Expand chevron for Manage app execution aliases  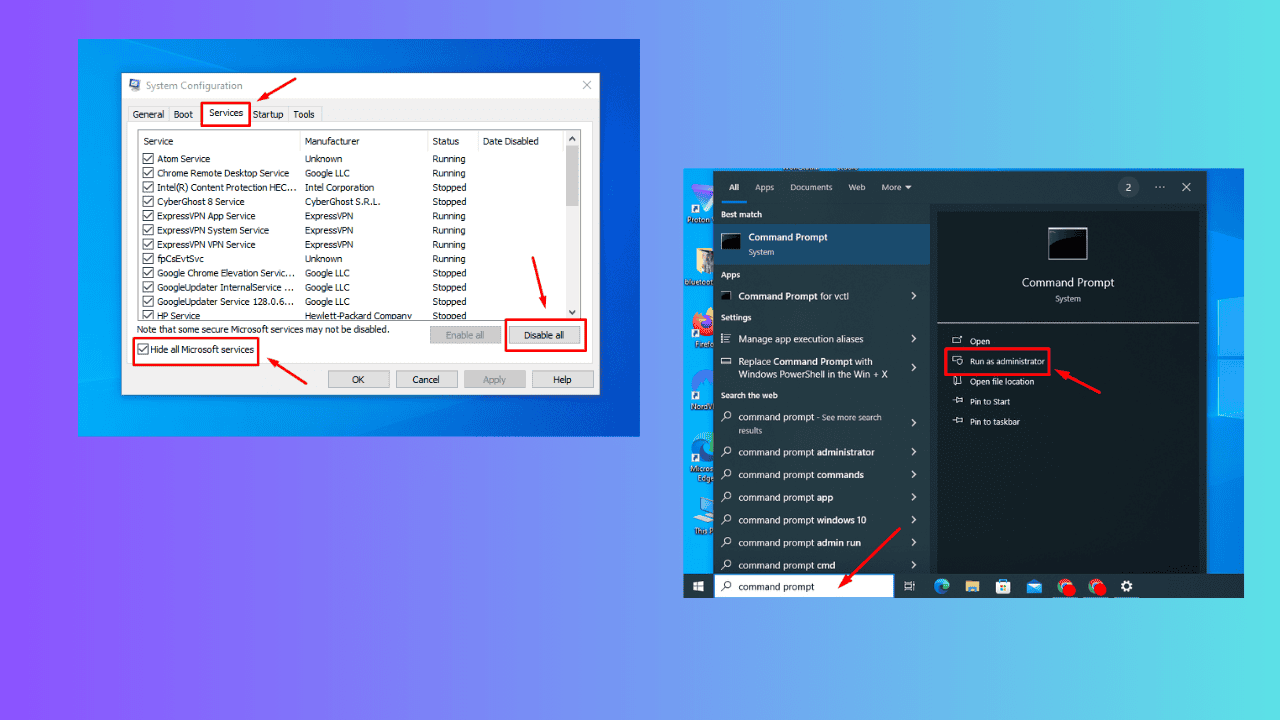(914, 339)
